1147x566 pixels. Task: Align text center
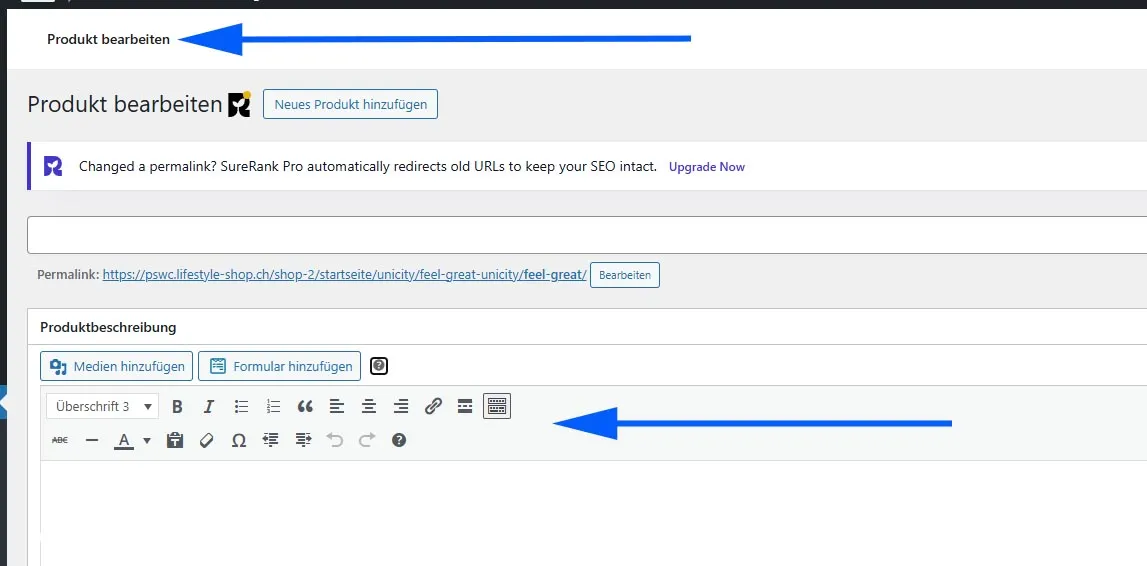(369, 407)
